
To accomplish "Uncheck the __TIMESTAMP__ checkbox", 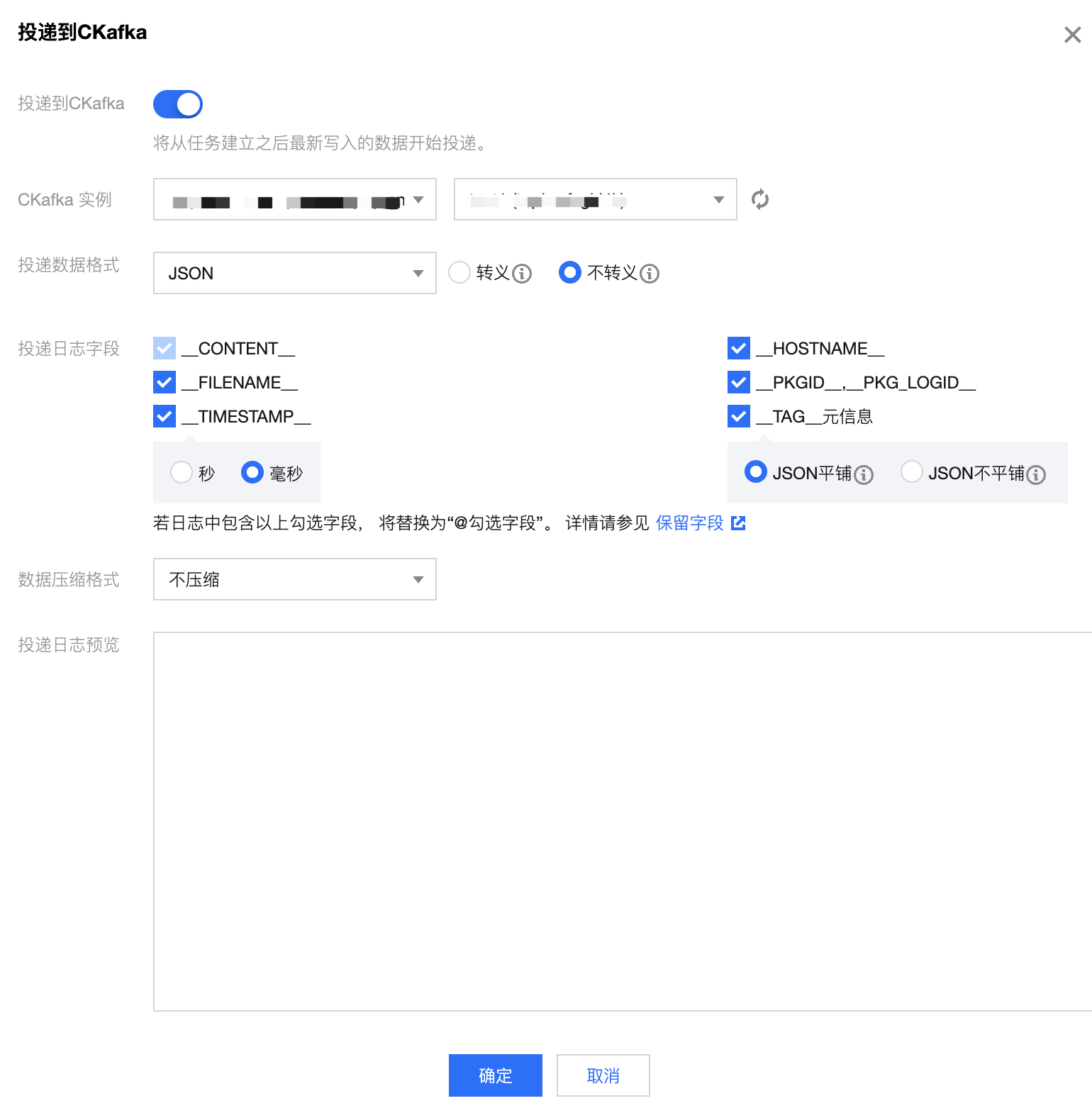I will 165,416.
